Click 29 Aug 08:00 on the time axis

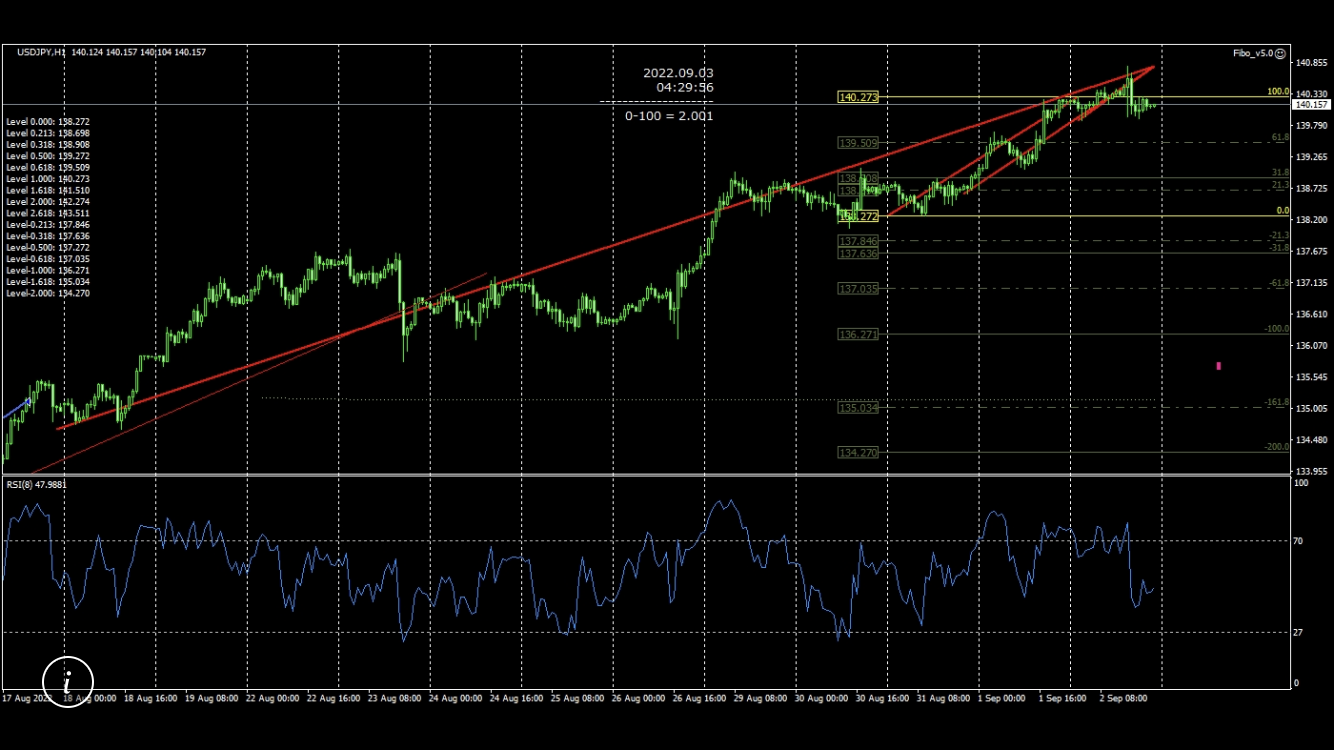[x=762, y=698]
